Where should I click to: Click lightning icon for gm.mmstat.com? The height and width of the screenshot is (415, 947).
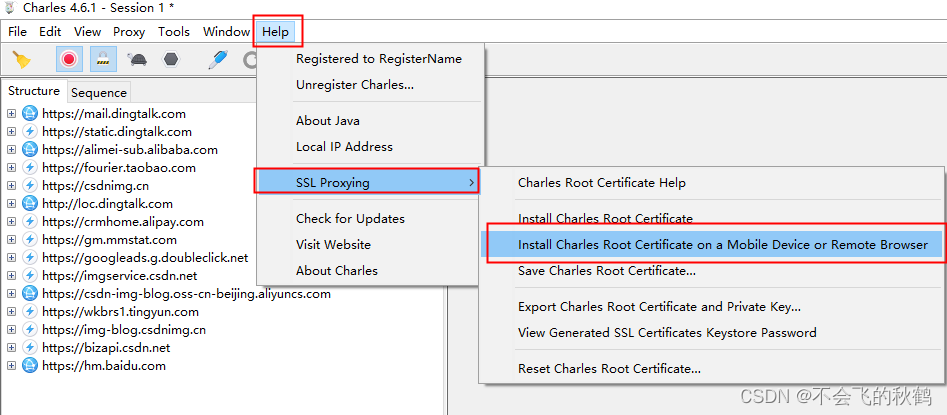click(29, 240)
